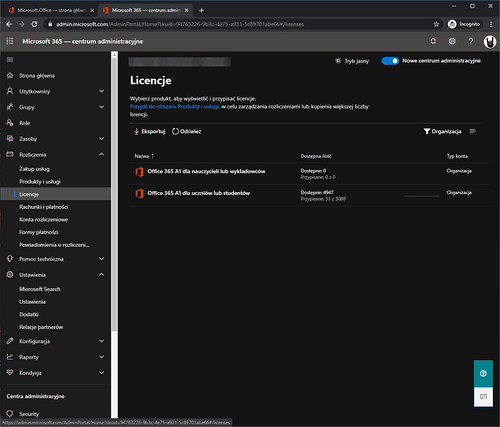Click the Zasoby icon in sidebar

tap(10, 138)
